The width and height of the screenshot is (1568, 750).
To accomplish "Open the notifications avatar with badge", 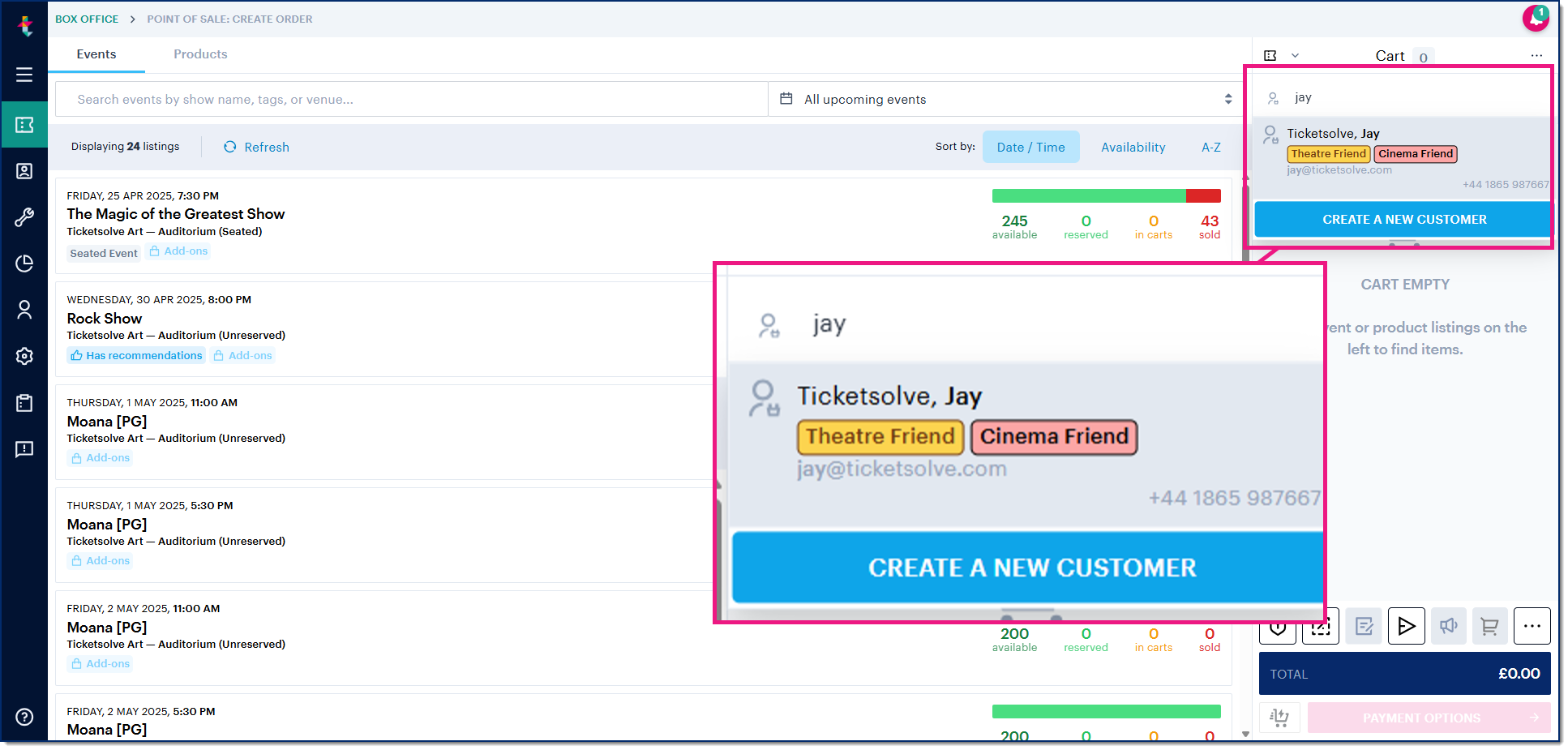I will pos(1536,18).
